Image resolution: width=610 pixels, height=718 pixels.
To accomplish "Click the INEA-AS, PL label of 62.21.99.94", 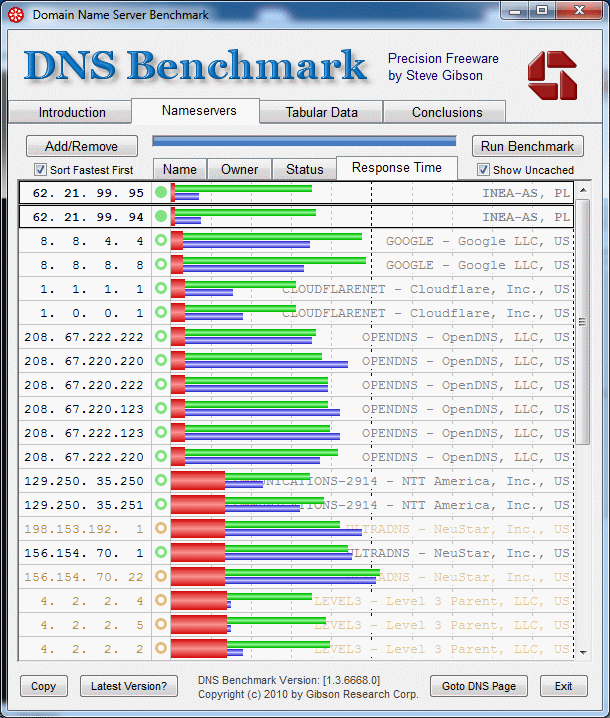I will coord(526,217).
